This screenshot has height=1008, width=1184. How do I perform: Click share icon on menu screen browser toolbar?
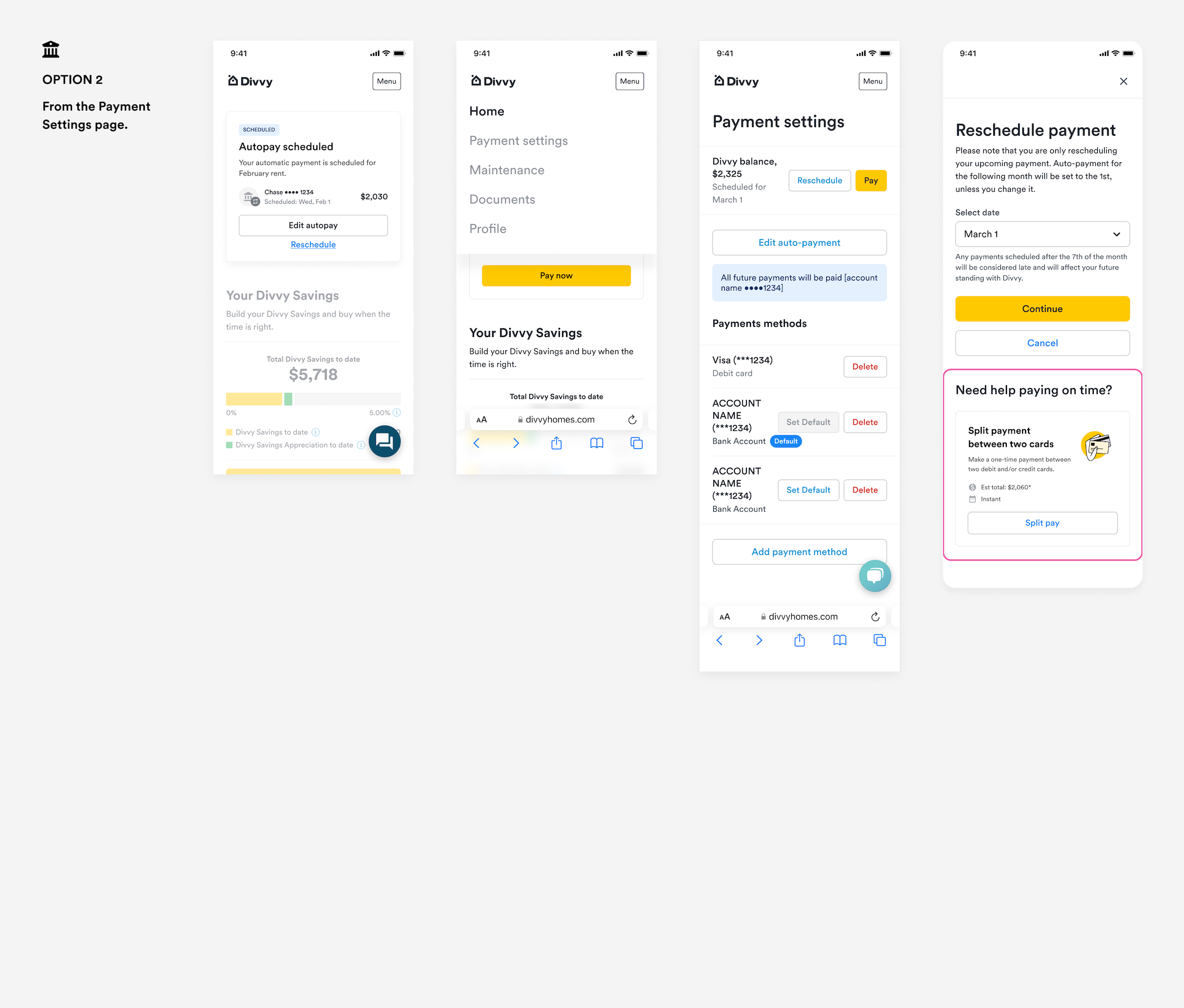(x=557, y=442)
